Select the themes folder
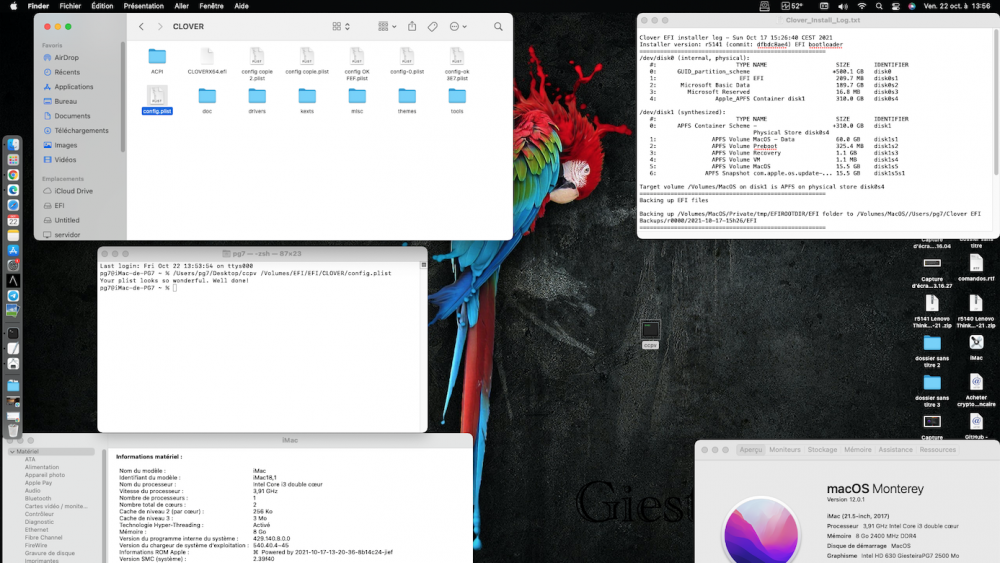 tap(407, 100)
